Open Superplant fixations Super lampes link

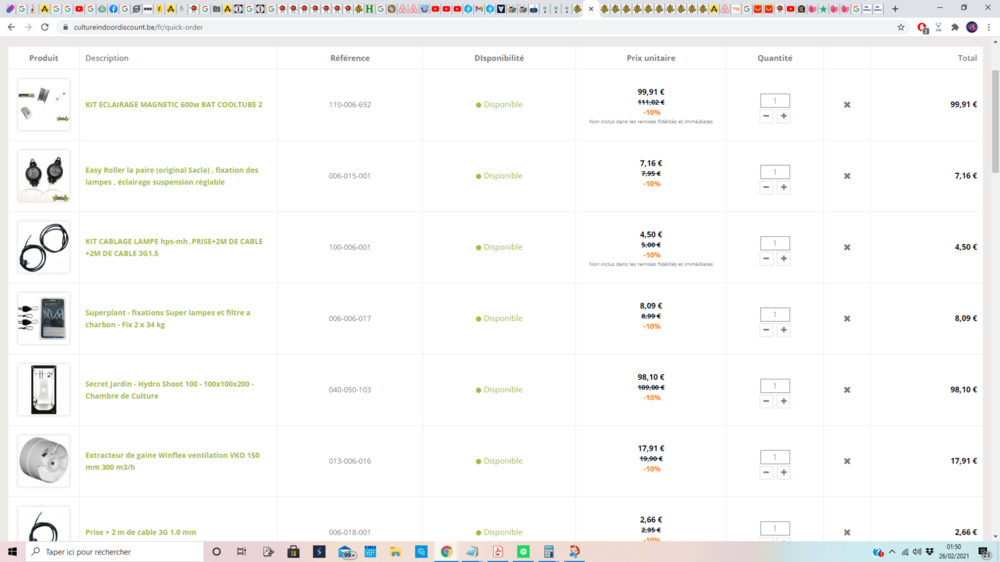[x=168, y=318]
